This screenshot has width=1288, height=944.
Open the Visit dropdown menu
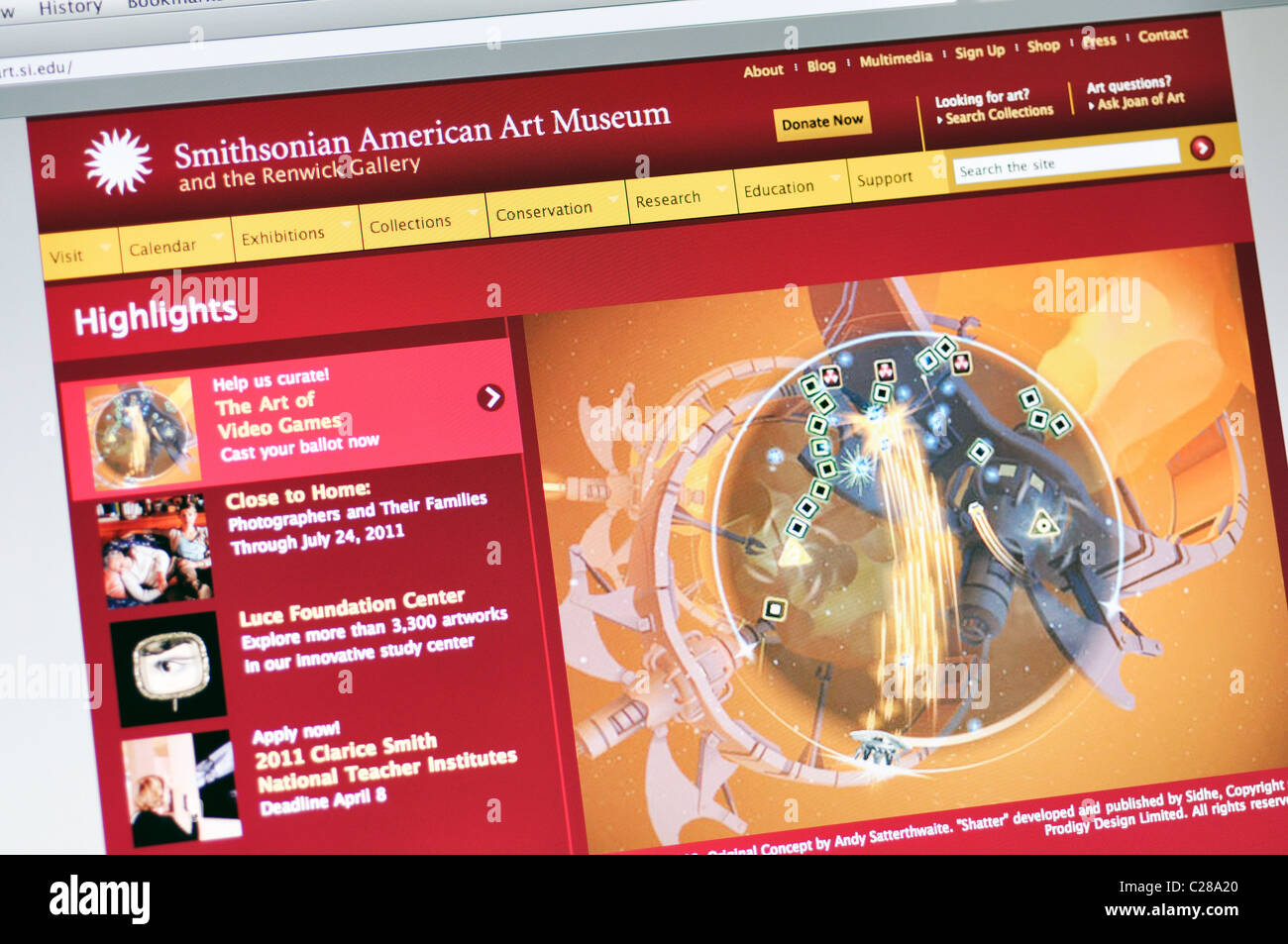(79, 254)
